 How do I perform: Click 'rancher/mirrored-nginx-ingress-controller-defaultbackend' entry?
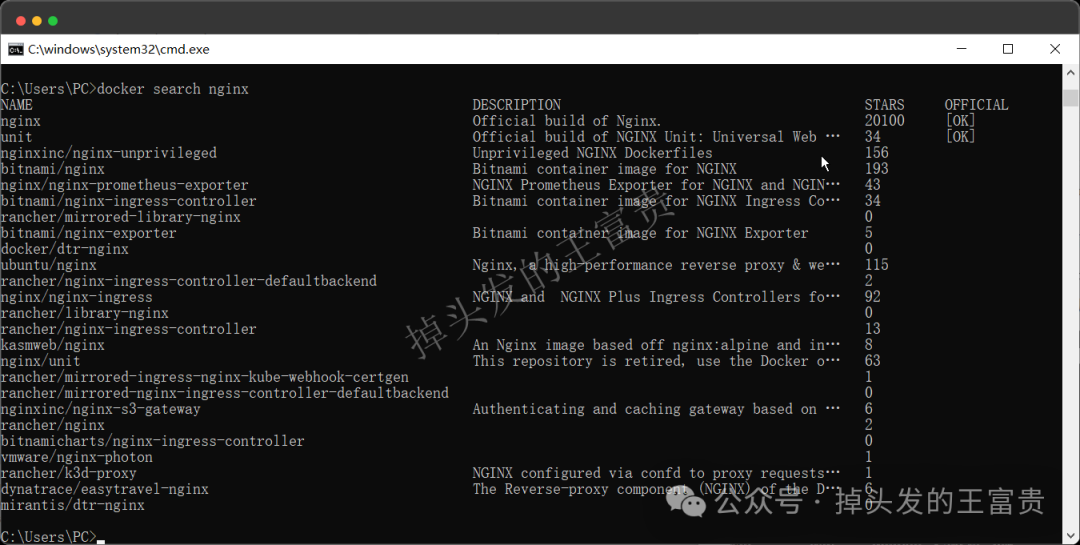pos(225,393)
